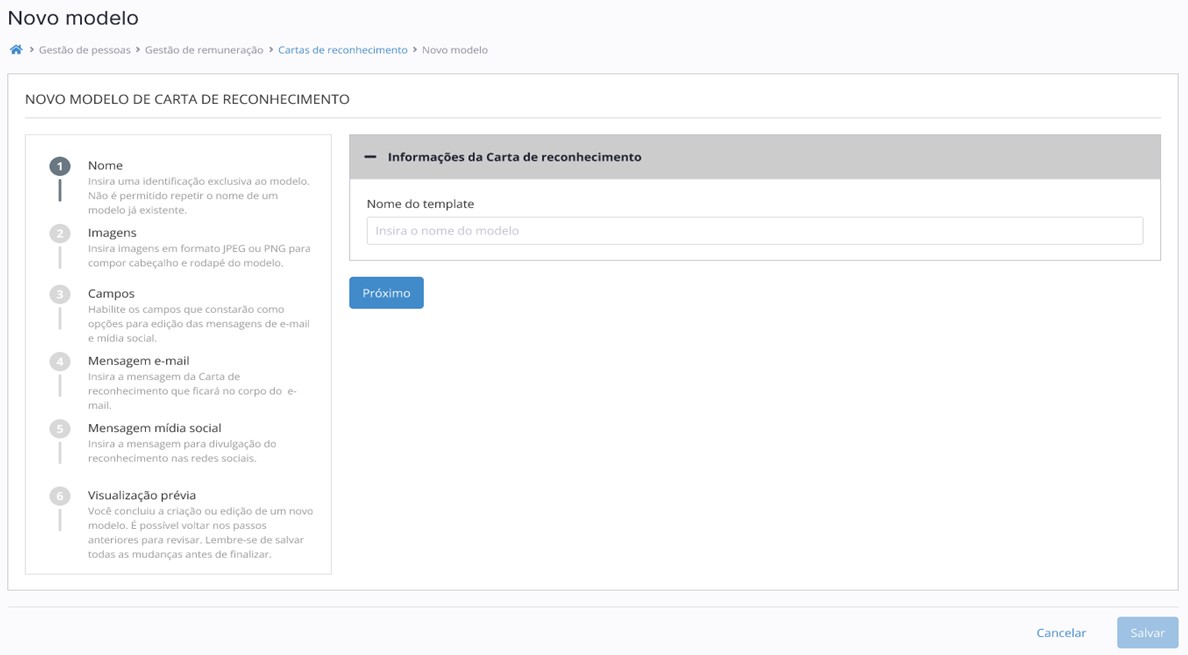The height and width of the screenshot is (655, 1188).
Task: Open the Mensagem mídia social step title
Action: [155, 428]
